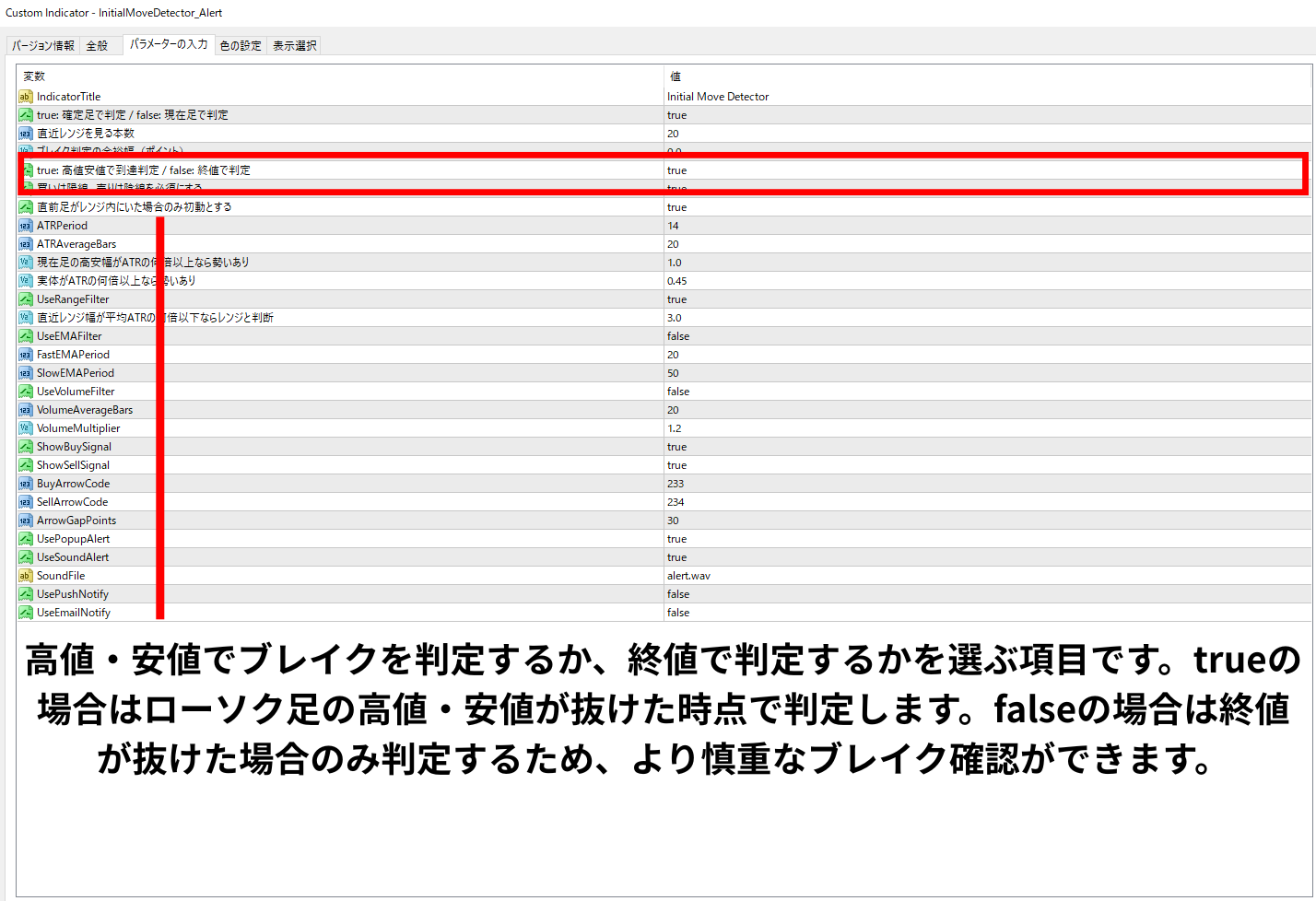
Task: Click the VolumeMultiplier double type icon
Action: (x=26, y=428)
